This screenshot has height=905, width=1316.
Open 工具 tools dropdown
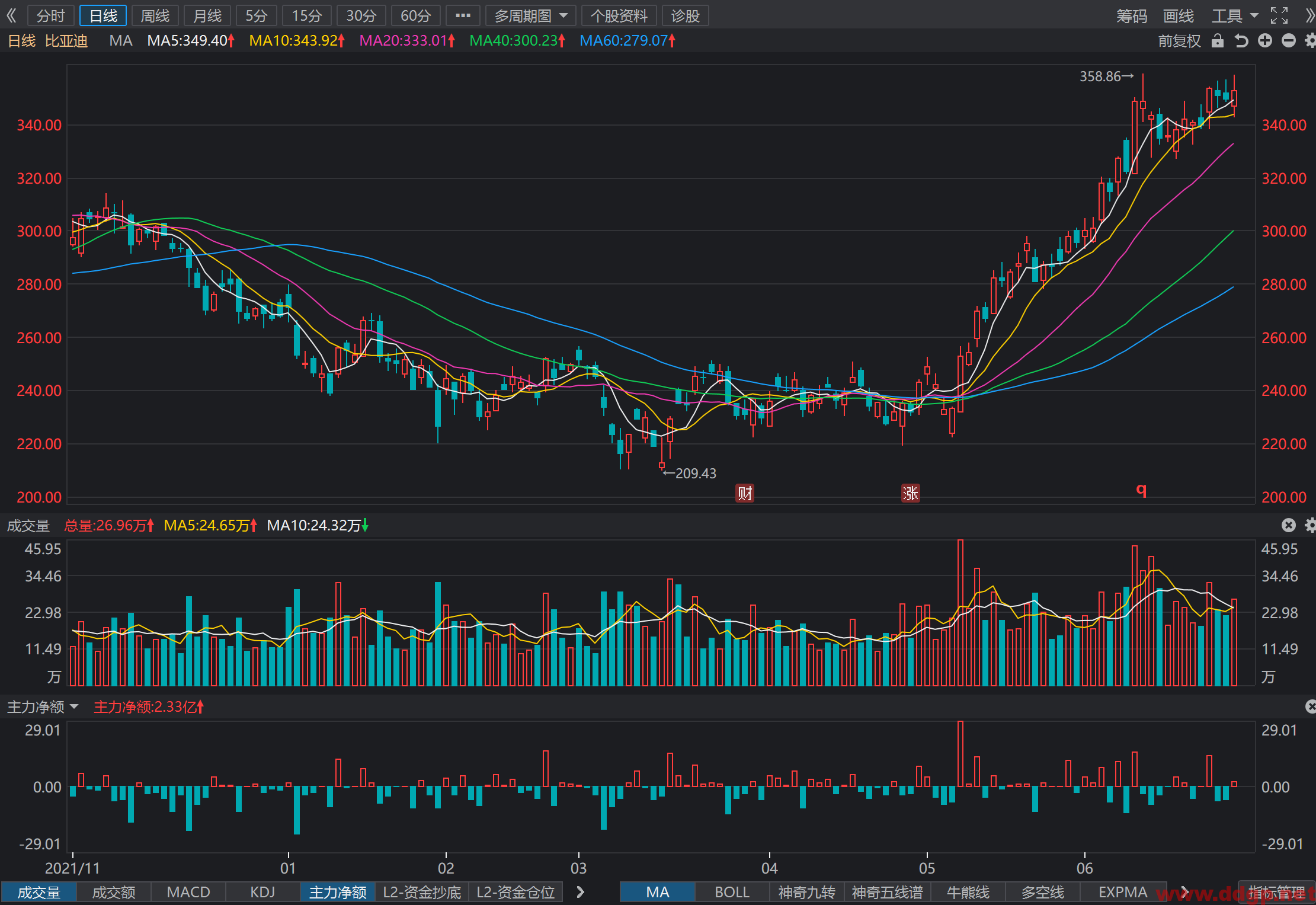click(x=1235, y=15)
